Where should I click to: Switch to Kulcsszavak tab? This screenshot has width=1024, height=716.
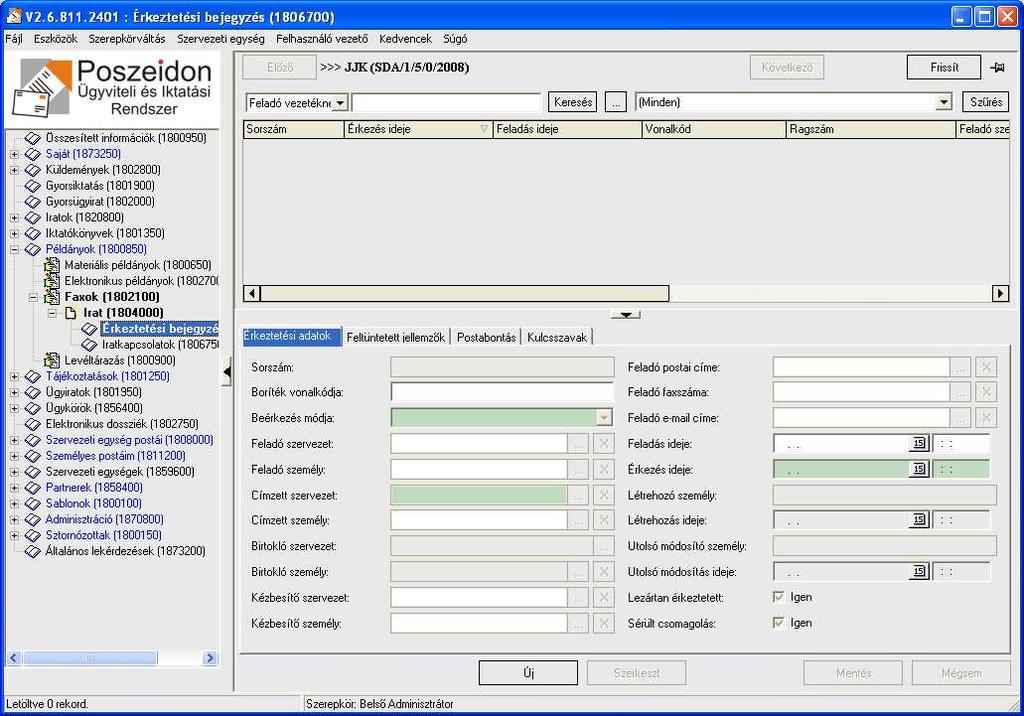pos(557,337)
